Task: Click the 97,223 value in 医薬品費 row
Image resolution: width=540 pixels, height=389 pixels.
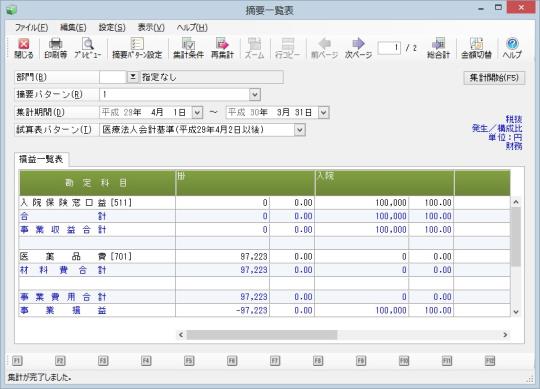Action: pyautogui.click(x=254, y=256)
